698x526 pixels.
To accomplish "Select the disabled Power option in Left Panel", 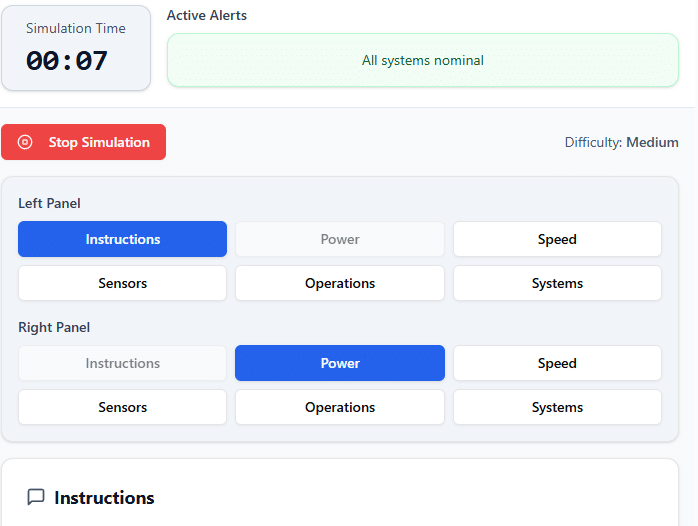I will click(340, 239).
